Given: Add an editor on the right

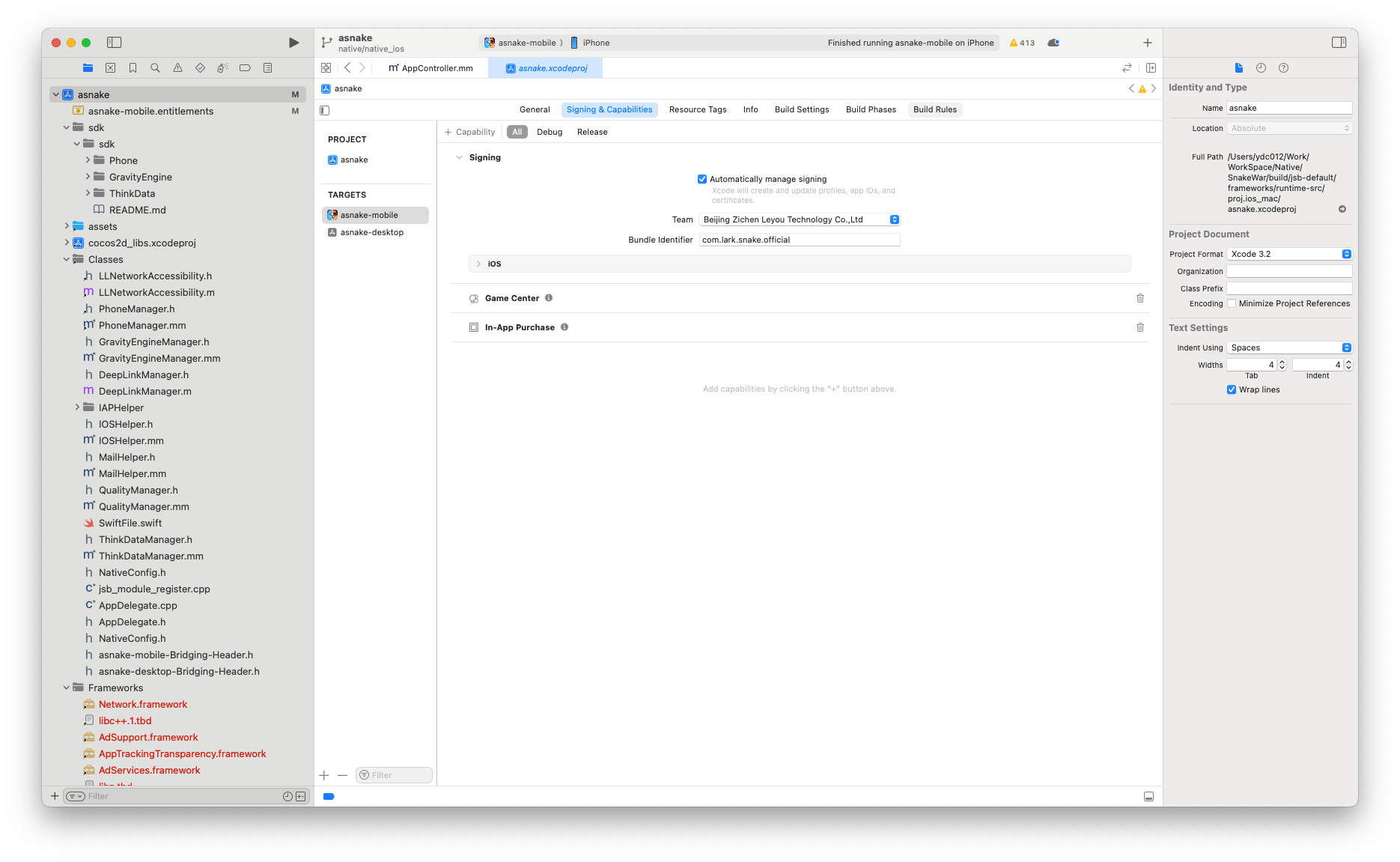Looking at the screenshot, I should click(1151, 68).
